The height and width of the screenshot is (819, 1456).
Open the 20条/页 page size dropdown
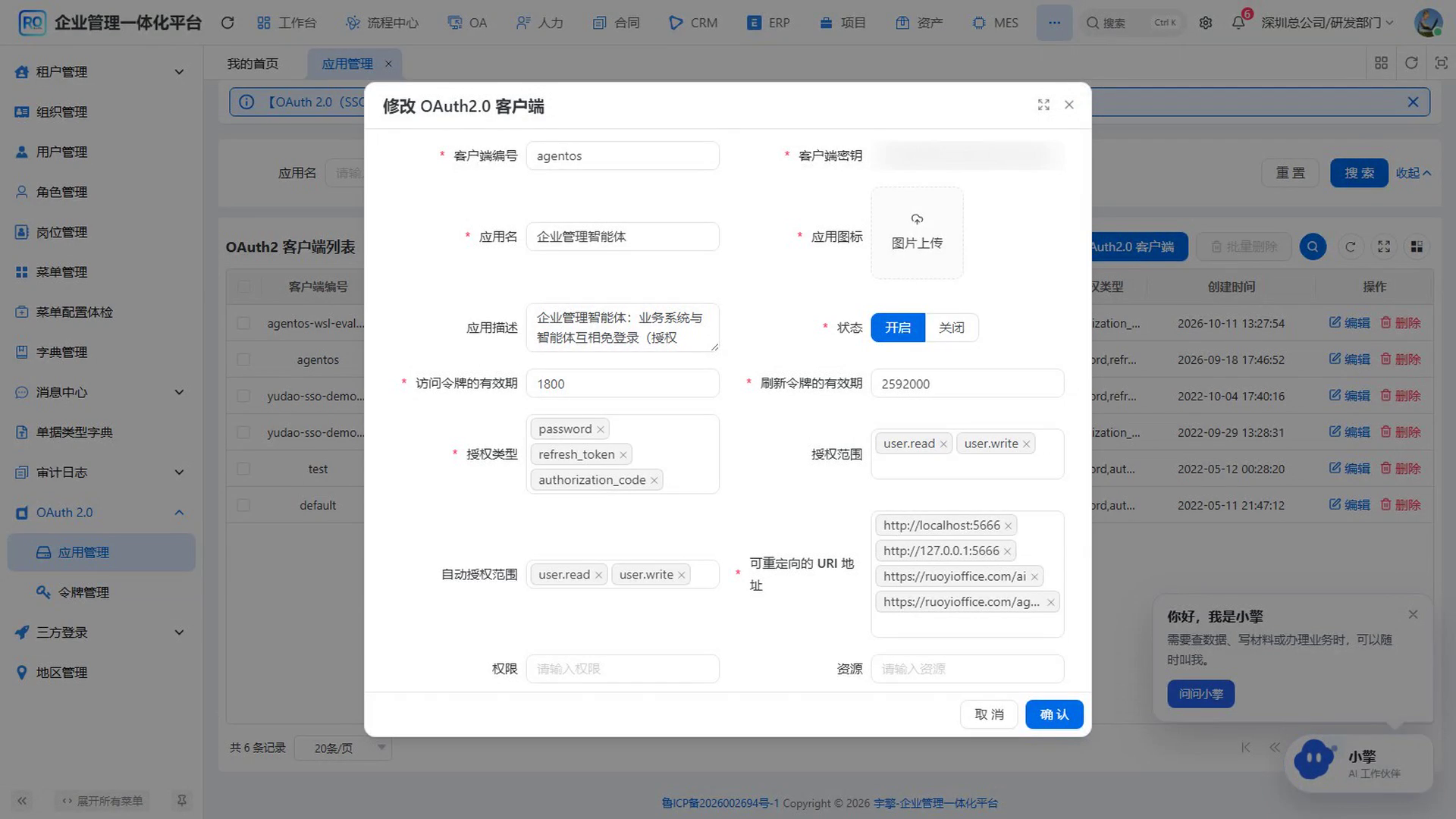pos(343,748)
